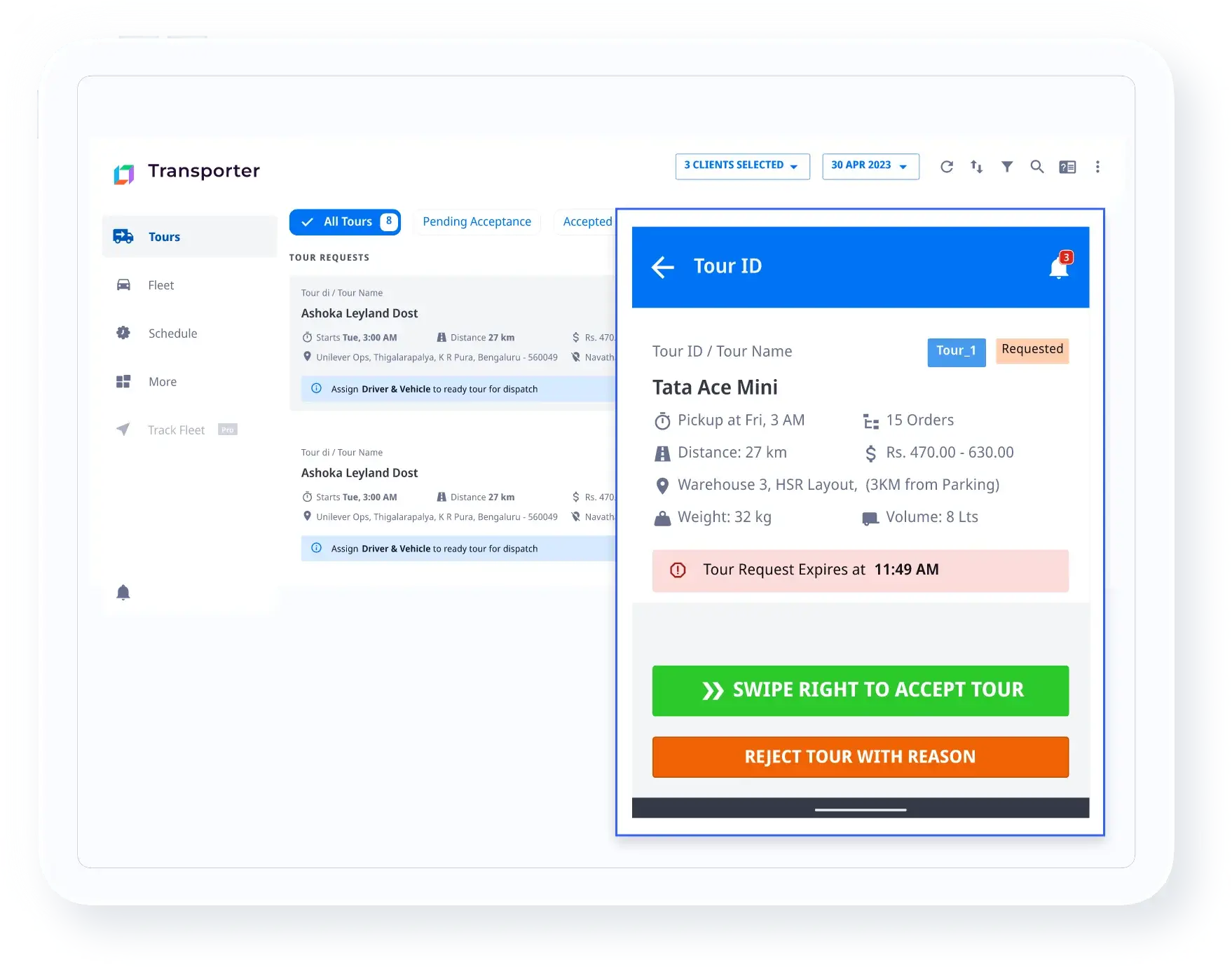
Task: Click the search magnifier icon
Action: coord(1036,167)
